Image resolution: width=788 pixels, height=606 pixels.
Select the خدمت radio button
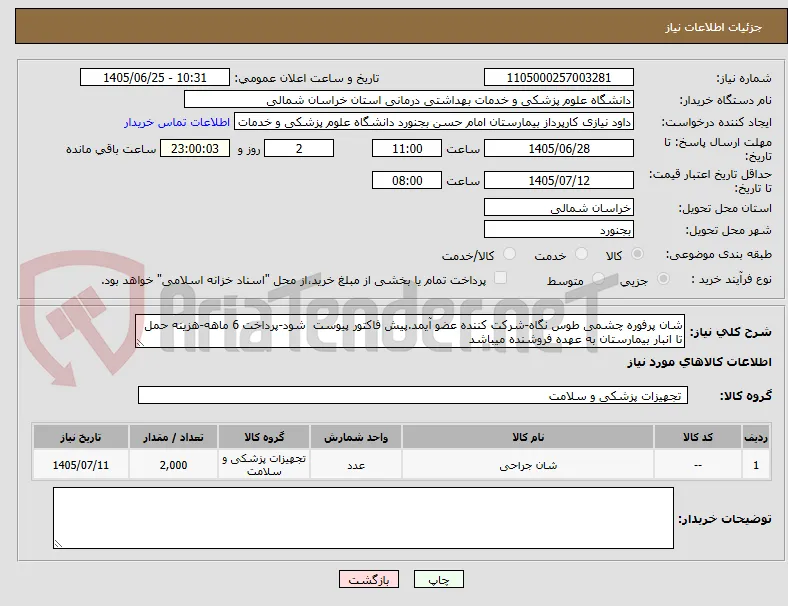tap(581, 254)
